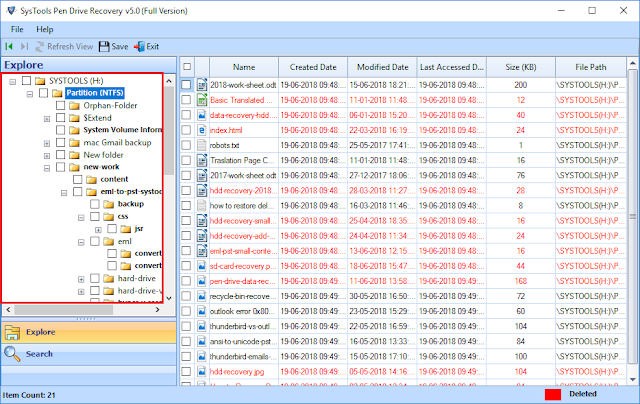Click the tree horizontal scrollbar thumb
Viewport: 640px width, 404px height.
[x=64, y=310]
